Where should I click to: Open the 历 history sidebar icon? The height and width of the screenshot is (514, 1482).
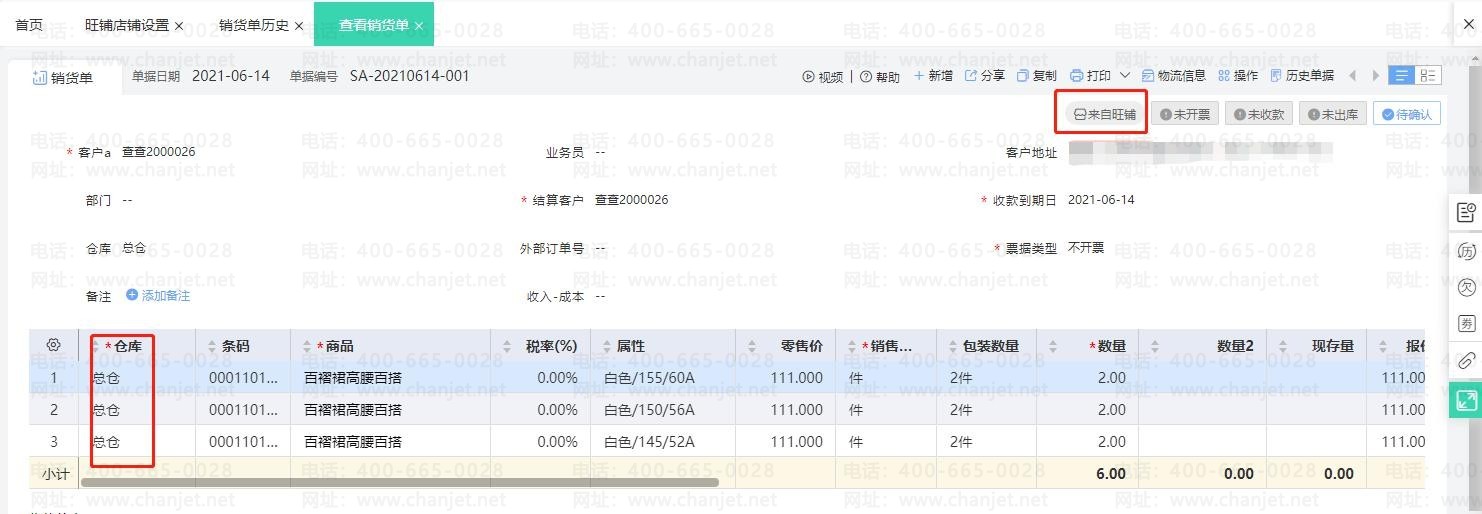point(1466,251)
